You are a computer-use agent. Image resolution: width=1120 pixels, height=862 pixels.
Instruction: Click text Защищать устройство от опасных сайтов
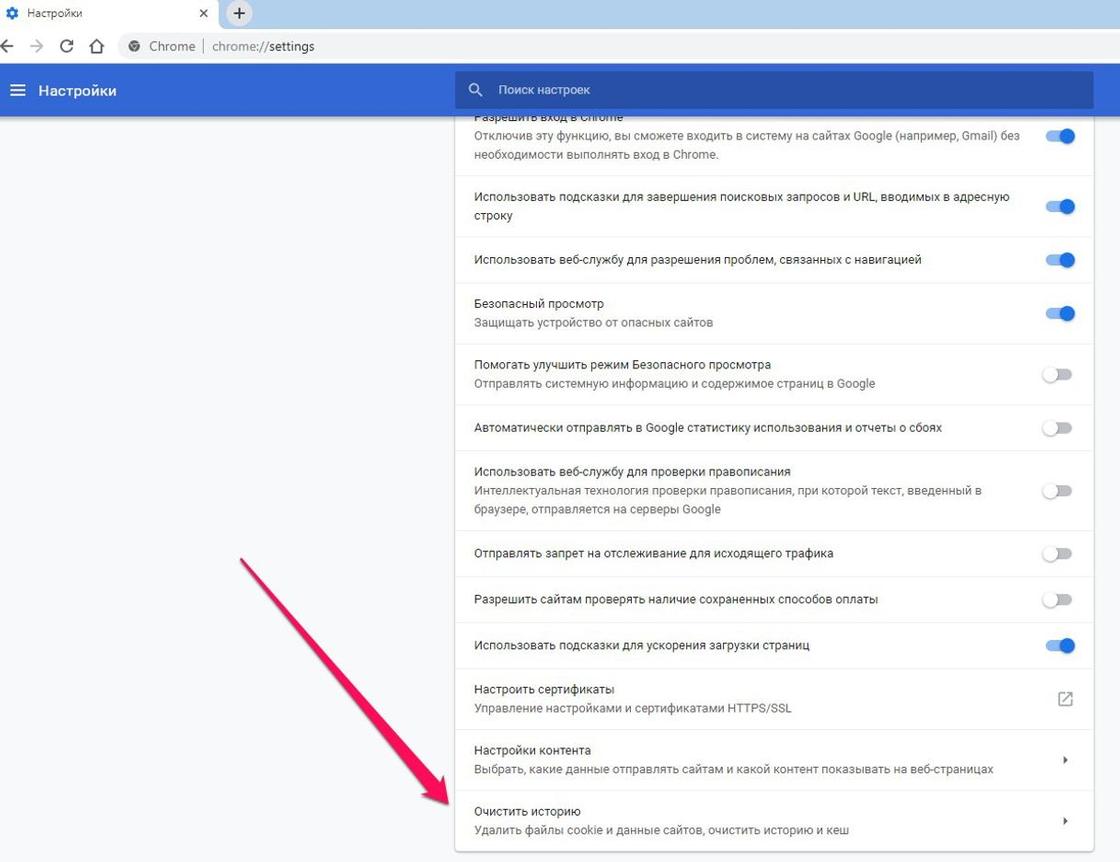click(x=594, y=322)
